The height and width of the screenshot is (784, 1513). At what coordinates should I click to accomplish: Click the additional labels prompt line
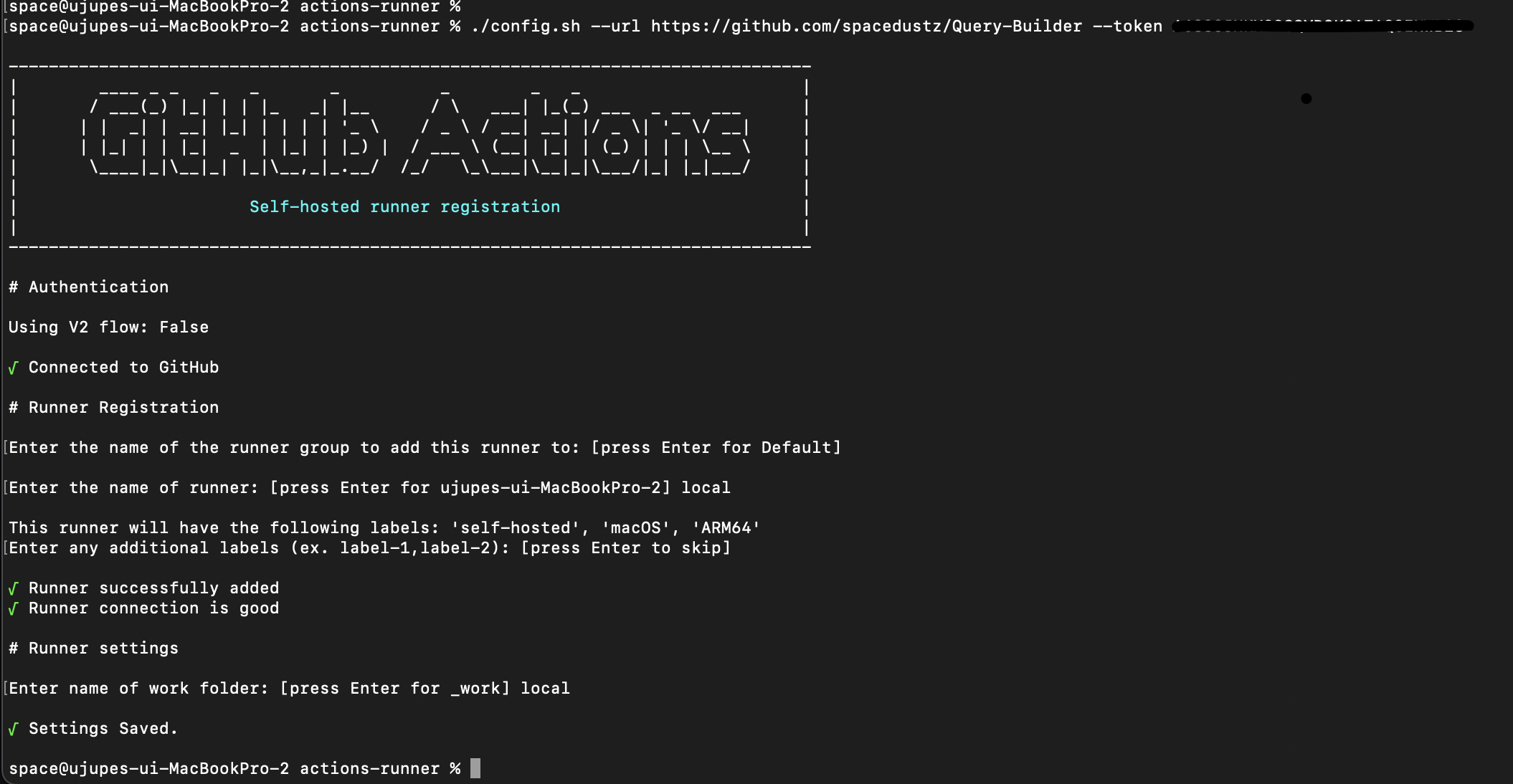tap(369, 548)
